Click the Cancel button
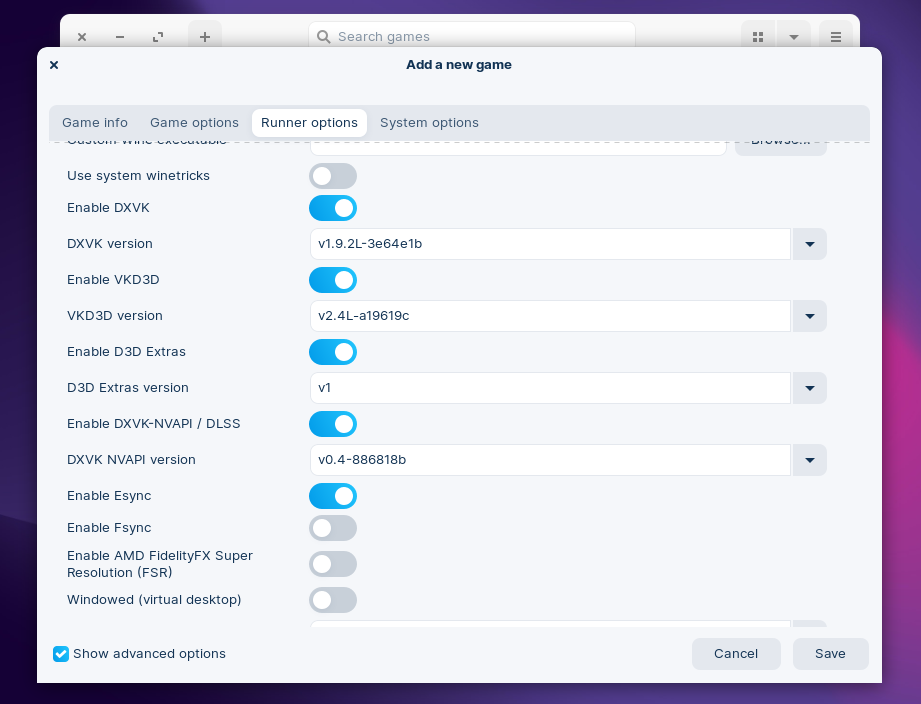The height and width of the screenshot is (704, 921). pos(736,654)
